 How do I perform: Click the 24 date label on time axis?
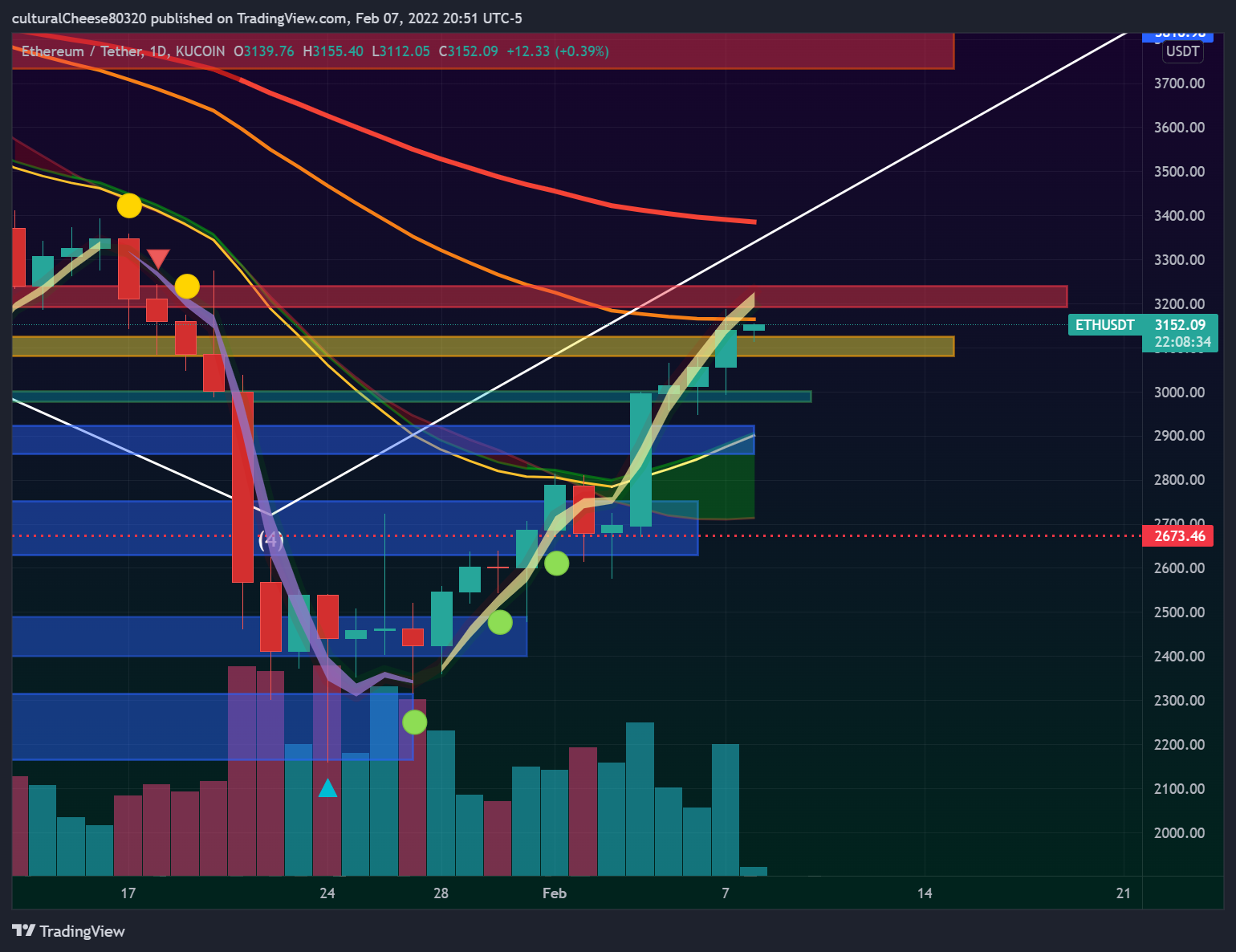(327, 893)
